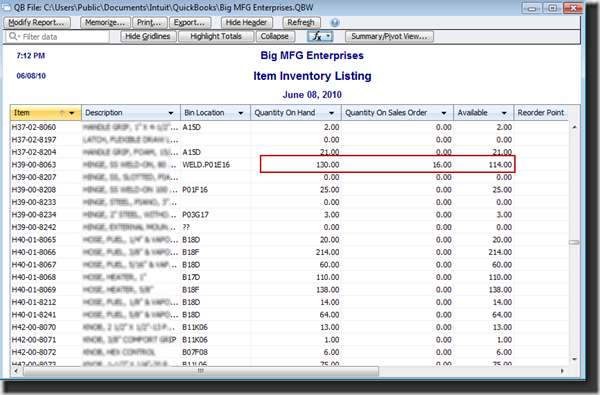Open Summary/Pivot View
Image resolution: width=600 pixels, height=395 pixels.
[389, 36]
